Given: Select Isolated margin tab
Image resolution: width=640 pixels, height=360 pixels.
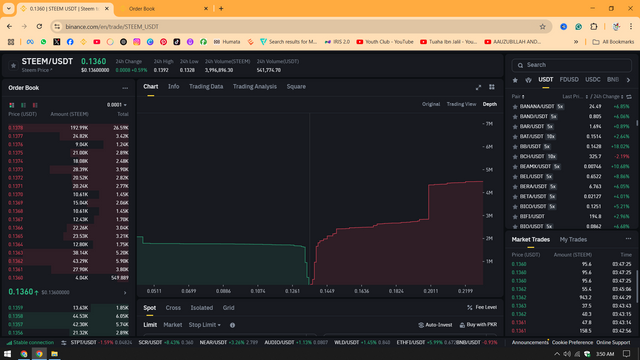Looking at the screenshot, I should tap(202, 308).
